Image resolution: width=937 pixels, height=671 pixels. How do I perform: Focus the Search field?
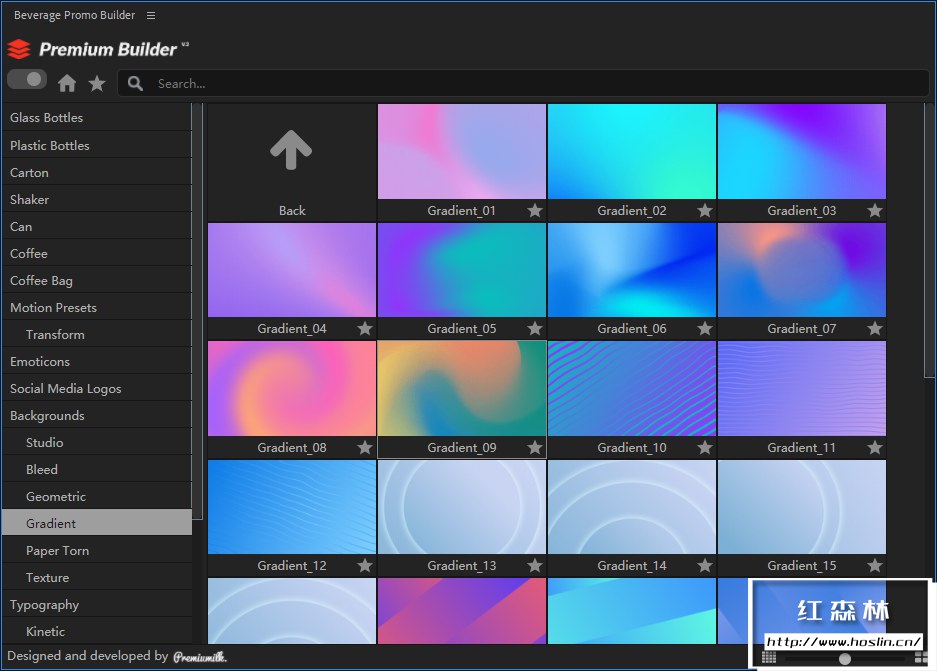click(x=523, y=83)
